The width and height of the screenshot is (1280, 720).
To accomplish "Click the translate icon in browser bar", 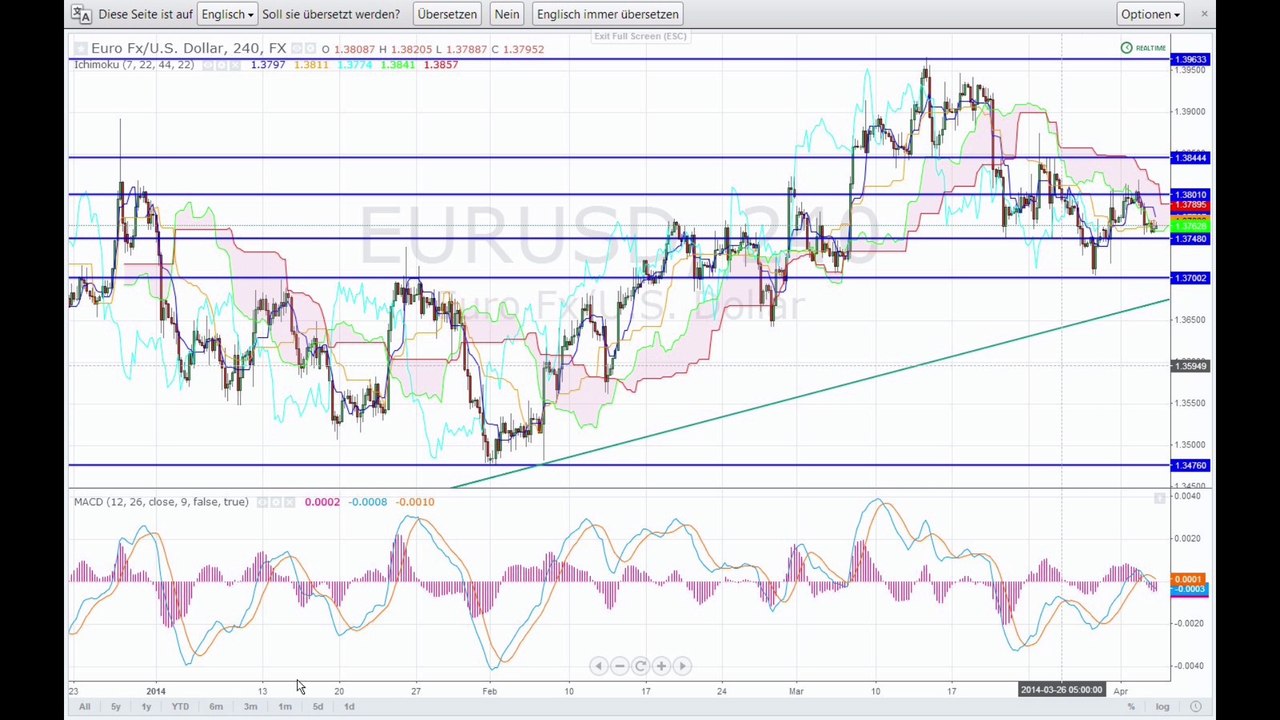I will pyautogui.click(x=82, y=14).
